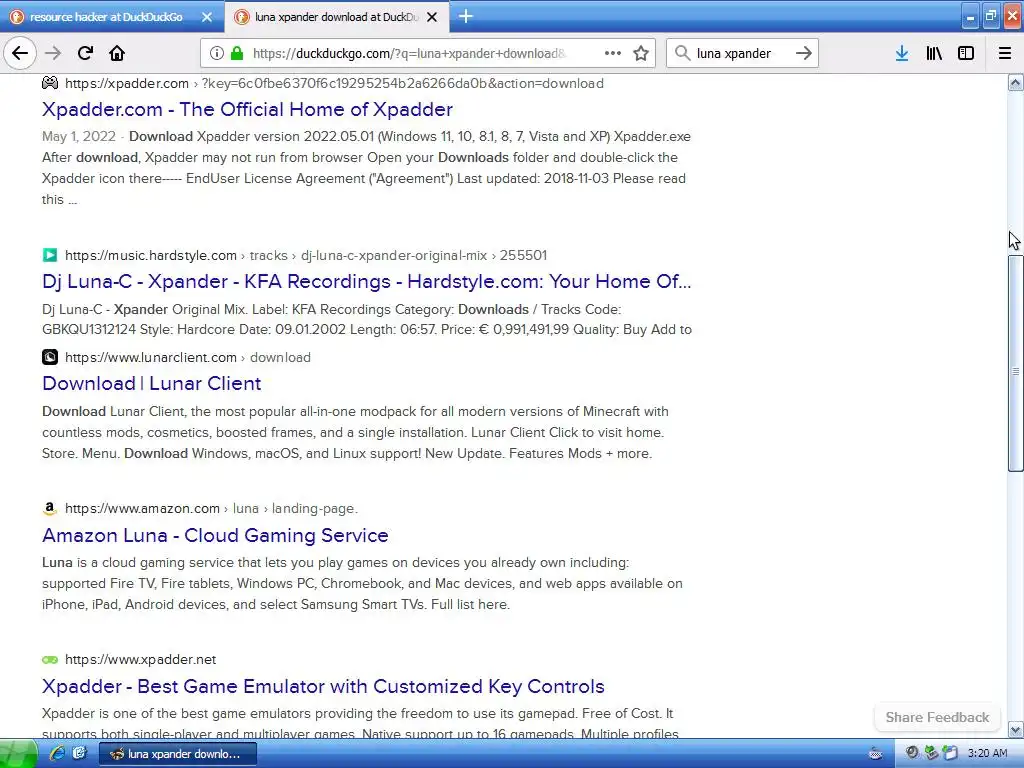Click the https://www.lunarclient.com URL text

(x=151, y=357)
